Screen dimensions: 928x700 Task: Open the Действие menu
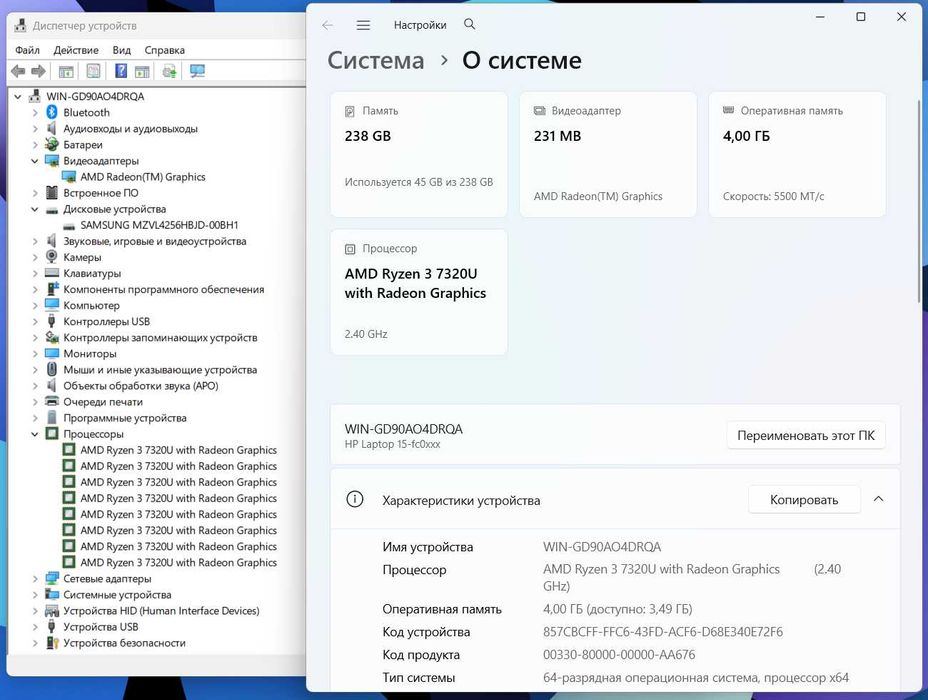[76, 50]
